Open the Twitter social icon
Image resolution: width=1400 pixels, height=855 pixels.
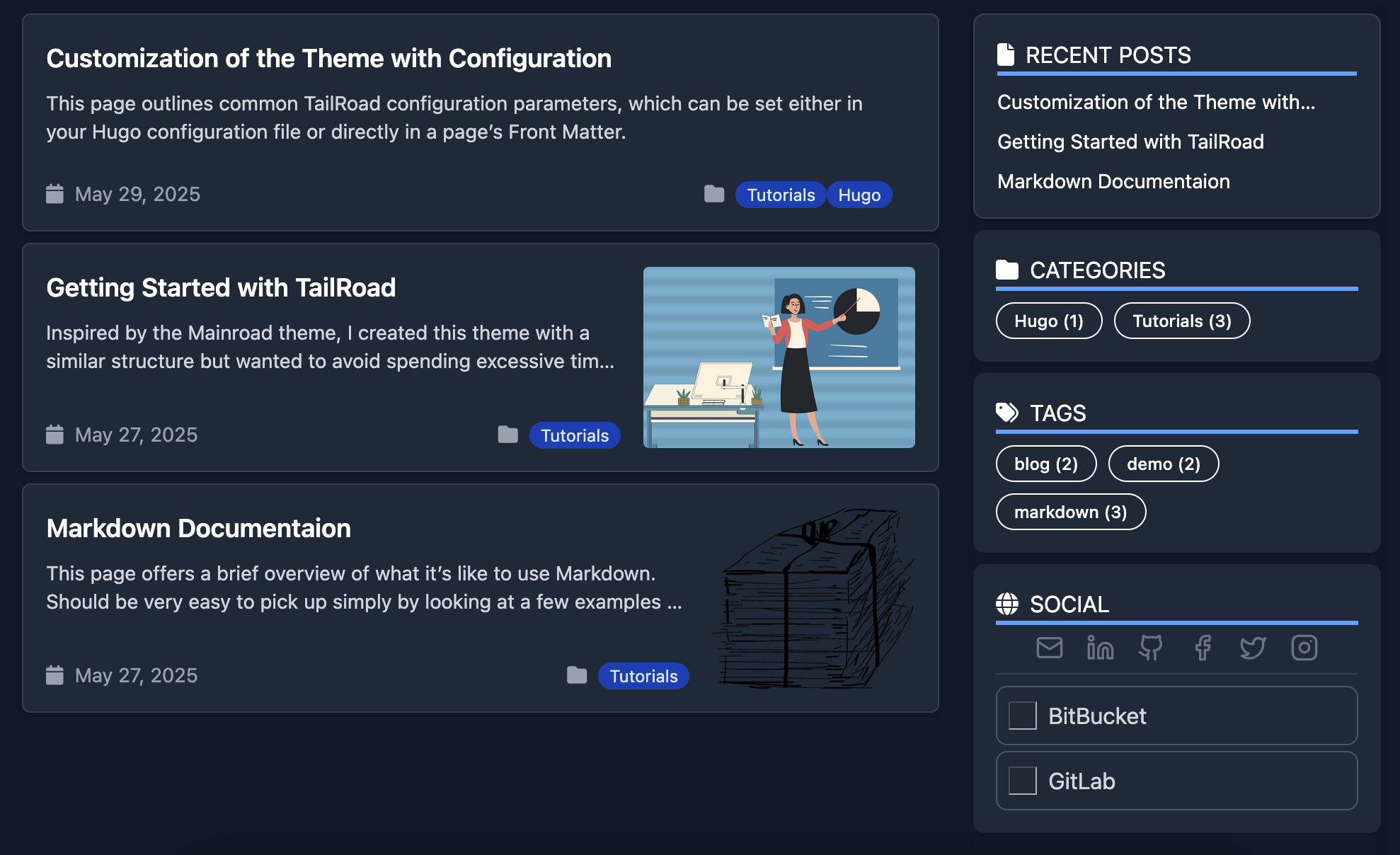1253,648
